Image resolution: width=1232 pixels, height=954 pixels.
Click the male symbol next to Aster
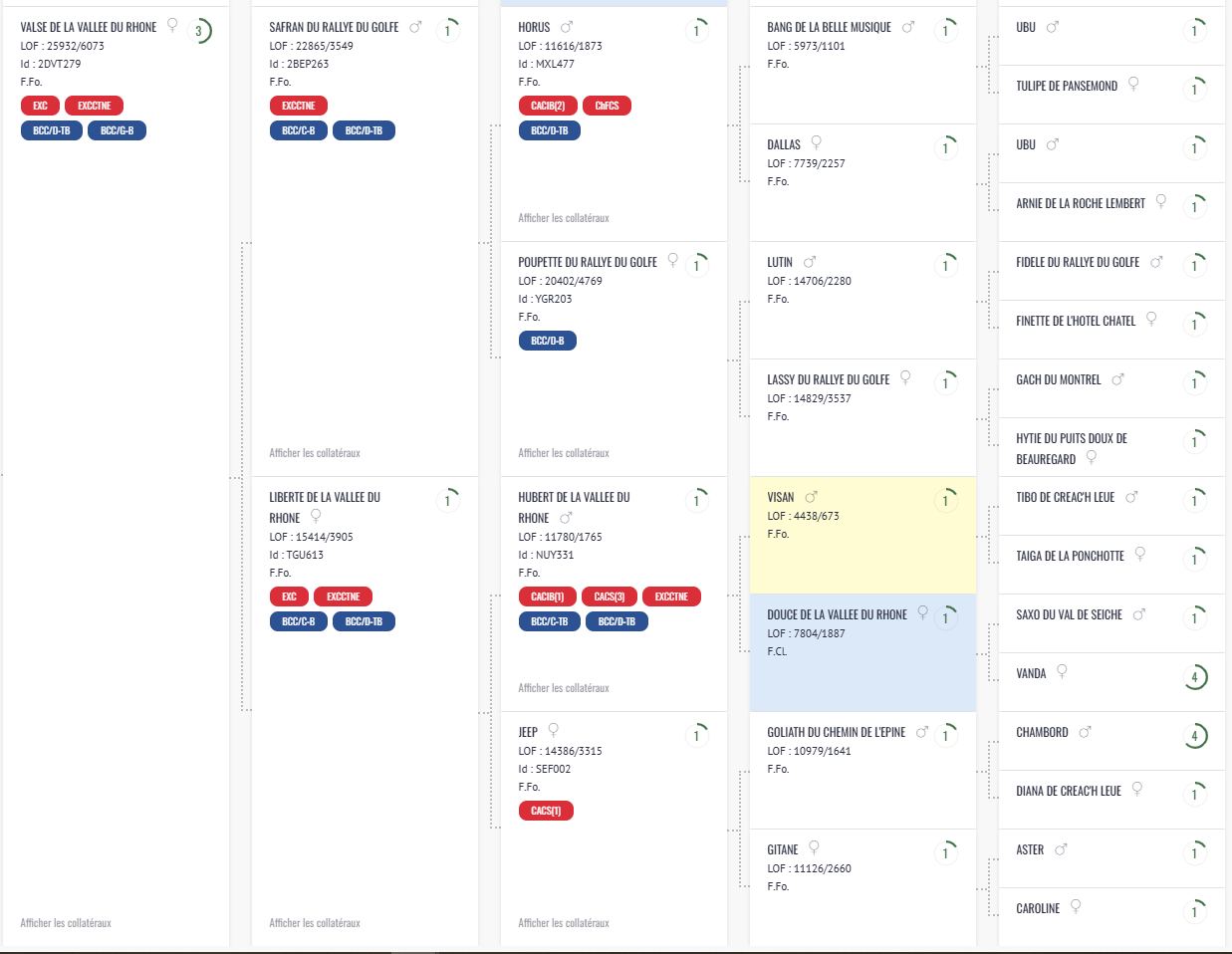1061,849
